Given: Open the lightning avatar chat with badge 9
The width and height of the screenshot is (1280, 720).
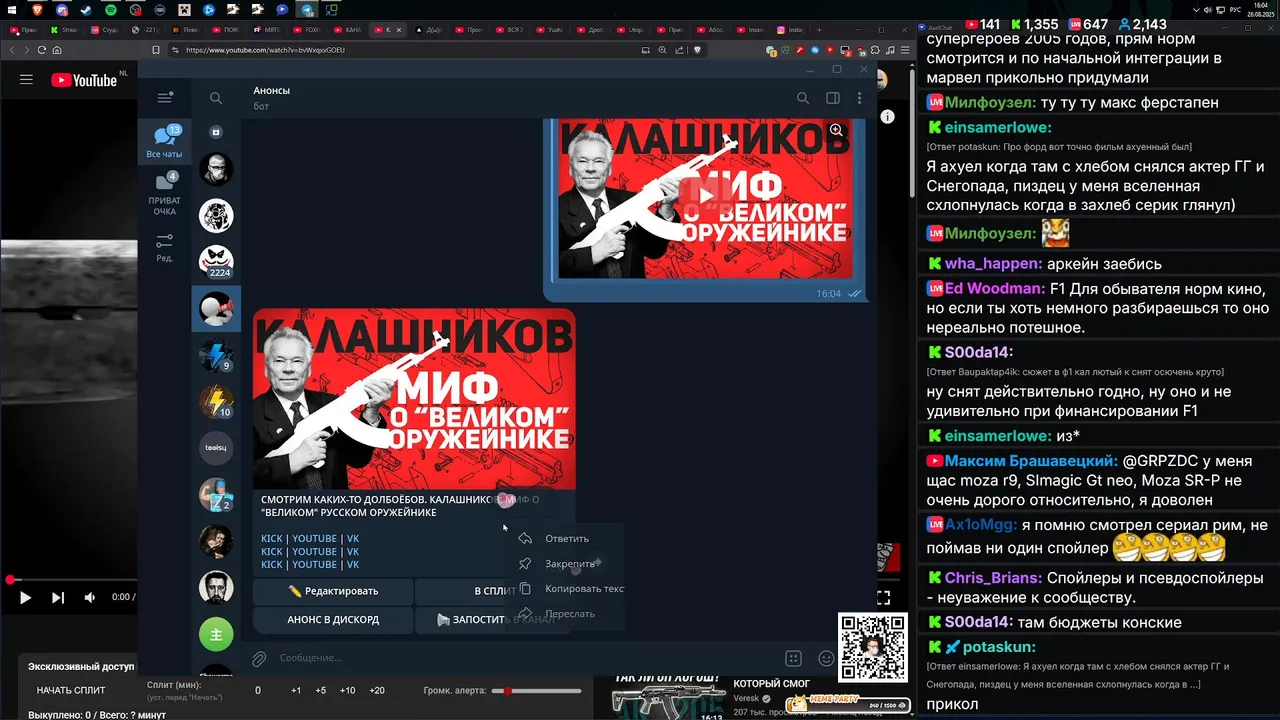Looking at the screenshot, I should 216,355.
